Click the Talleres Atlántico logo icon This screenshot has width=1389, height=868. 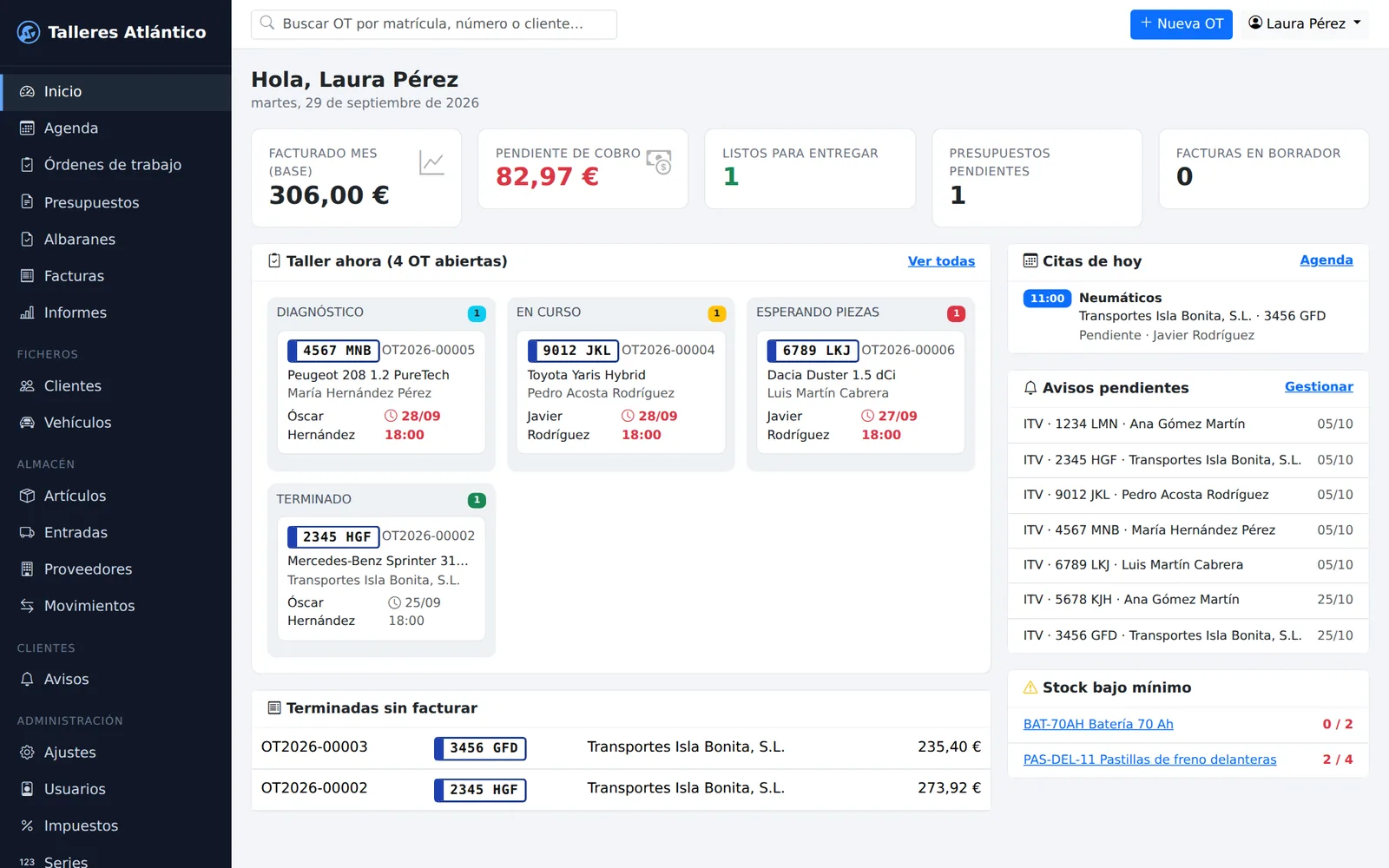29,32
